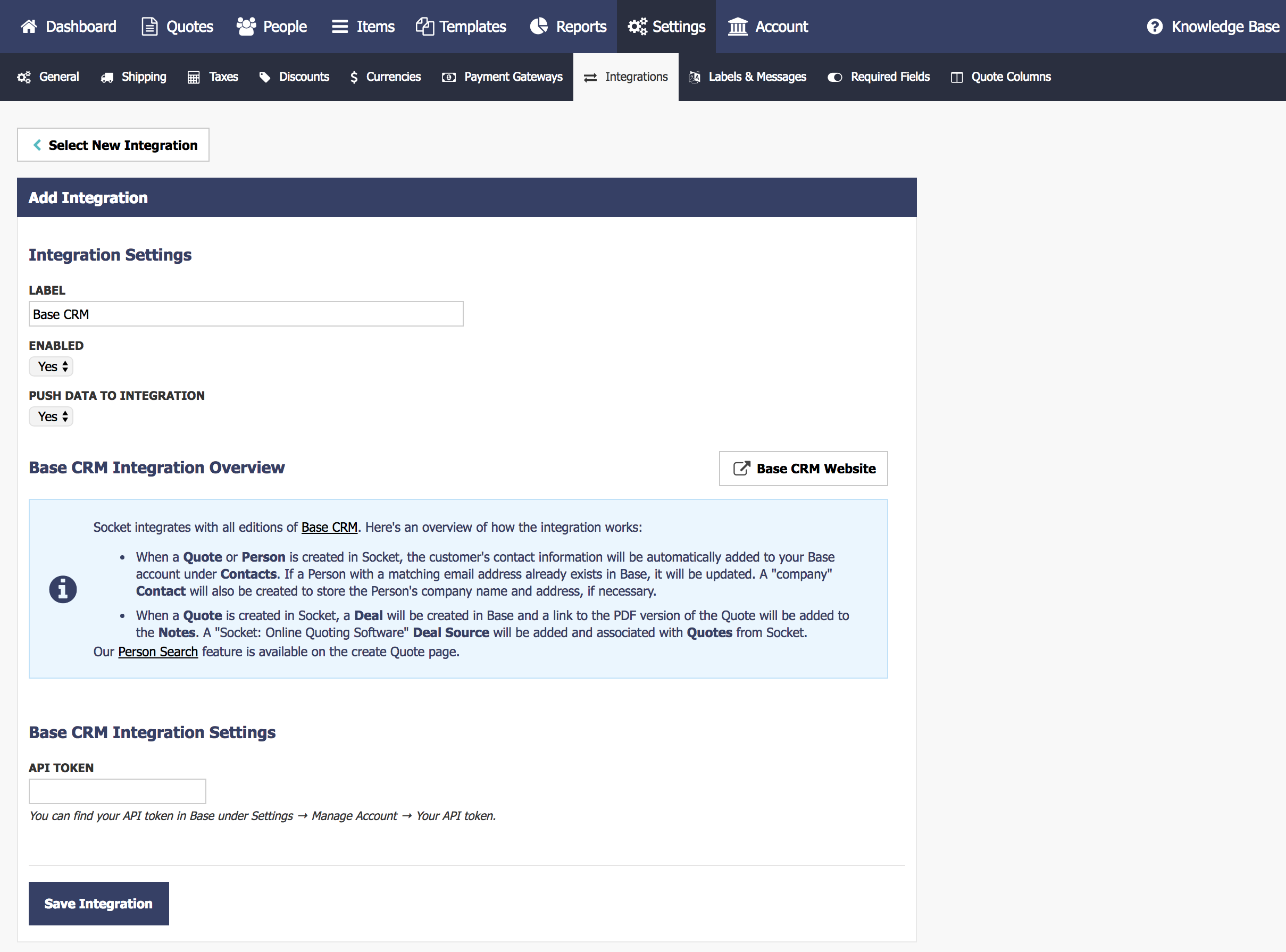
Task: Switch to the Quote Columns tab
Action: tap(1001, 77)
